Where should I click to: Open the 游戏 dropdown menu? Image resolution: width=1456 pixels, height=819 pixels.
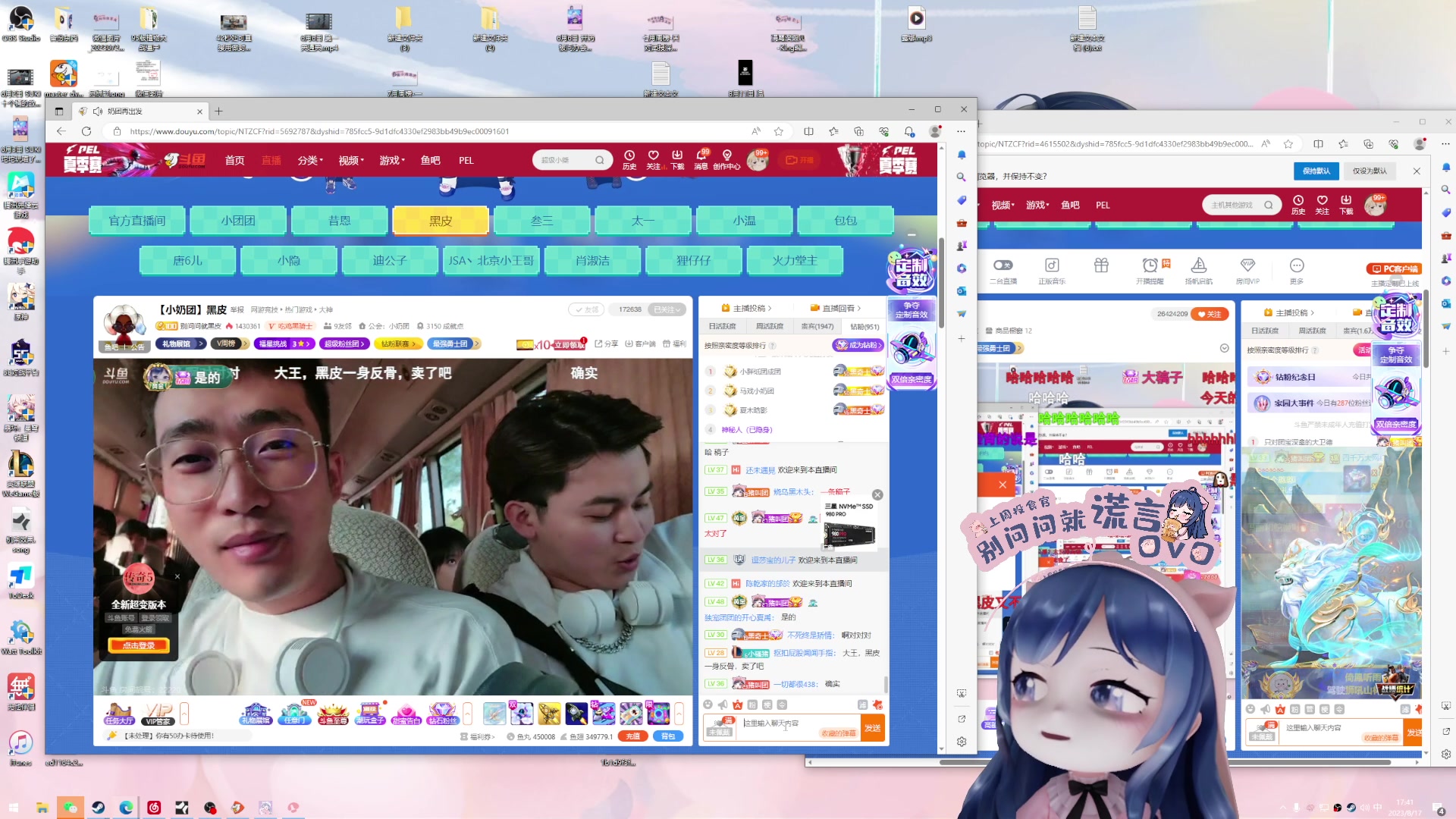point(389,160)
